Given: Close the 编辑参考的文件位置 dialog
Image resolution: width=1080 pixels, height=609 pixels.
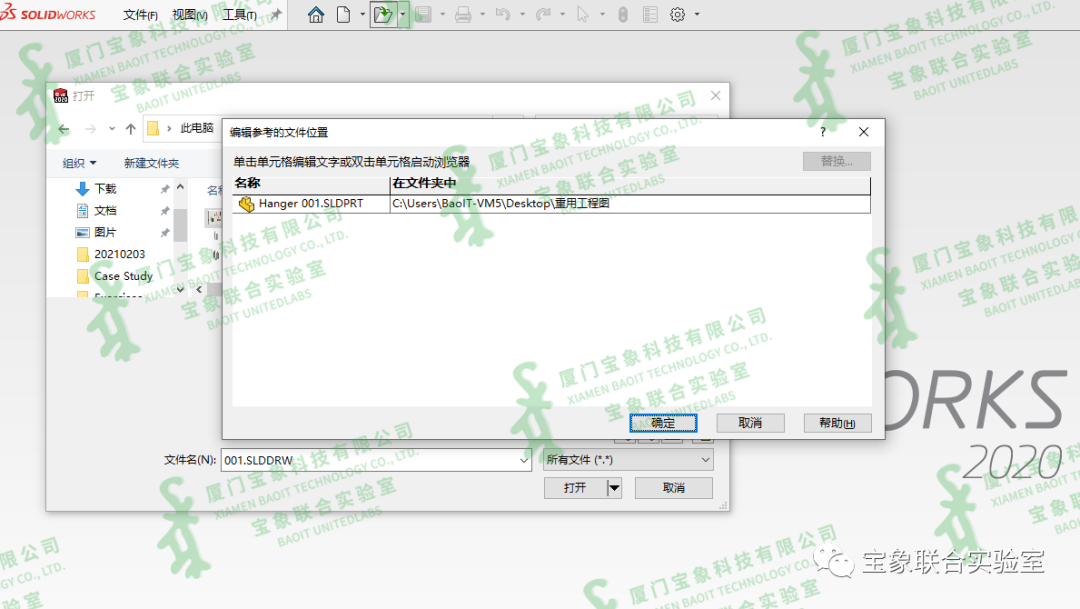Looking at the screenshot, I should (864, 132).
